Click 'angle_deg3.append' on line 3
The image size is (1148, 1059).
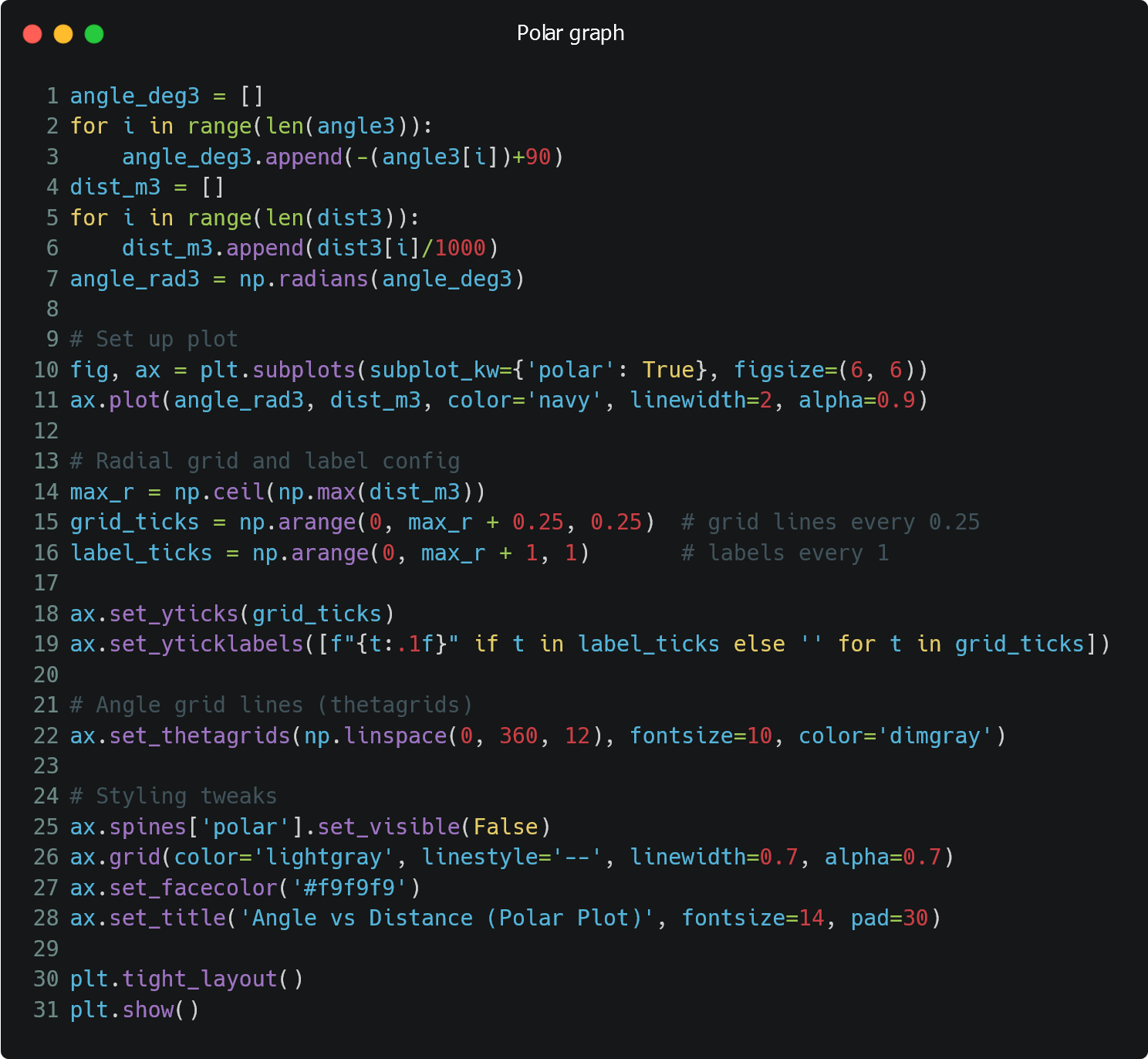click(232, 157)
